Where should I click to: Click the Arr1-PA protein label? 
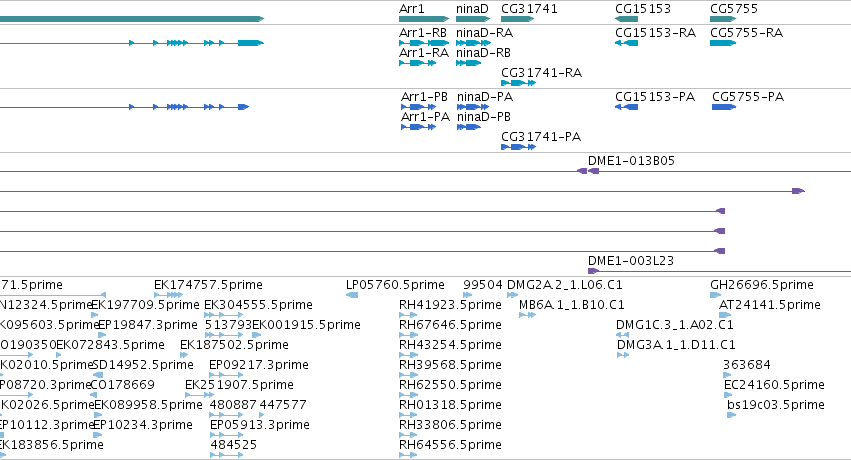point(426,117)
